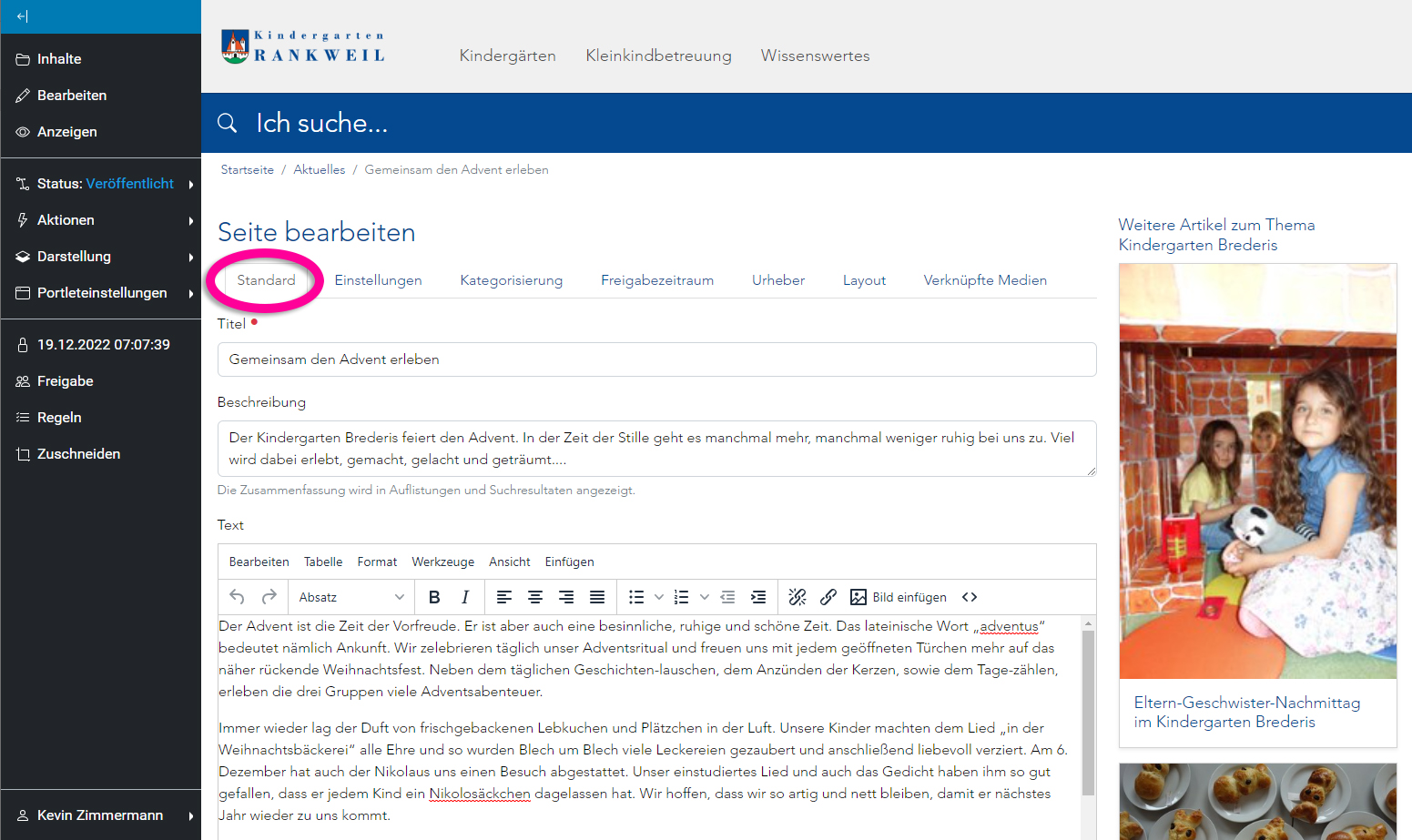
Task: Click the undo arrow in editor toolbar
Action: click(238, 597)
